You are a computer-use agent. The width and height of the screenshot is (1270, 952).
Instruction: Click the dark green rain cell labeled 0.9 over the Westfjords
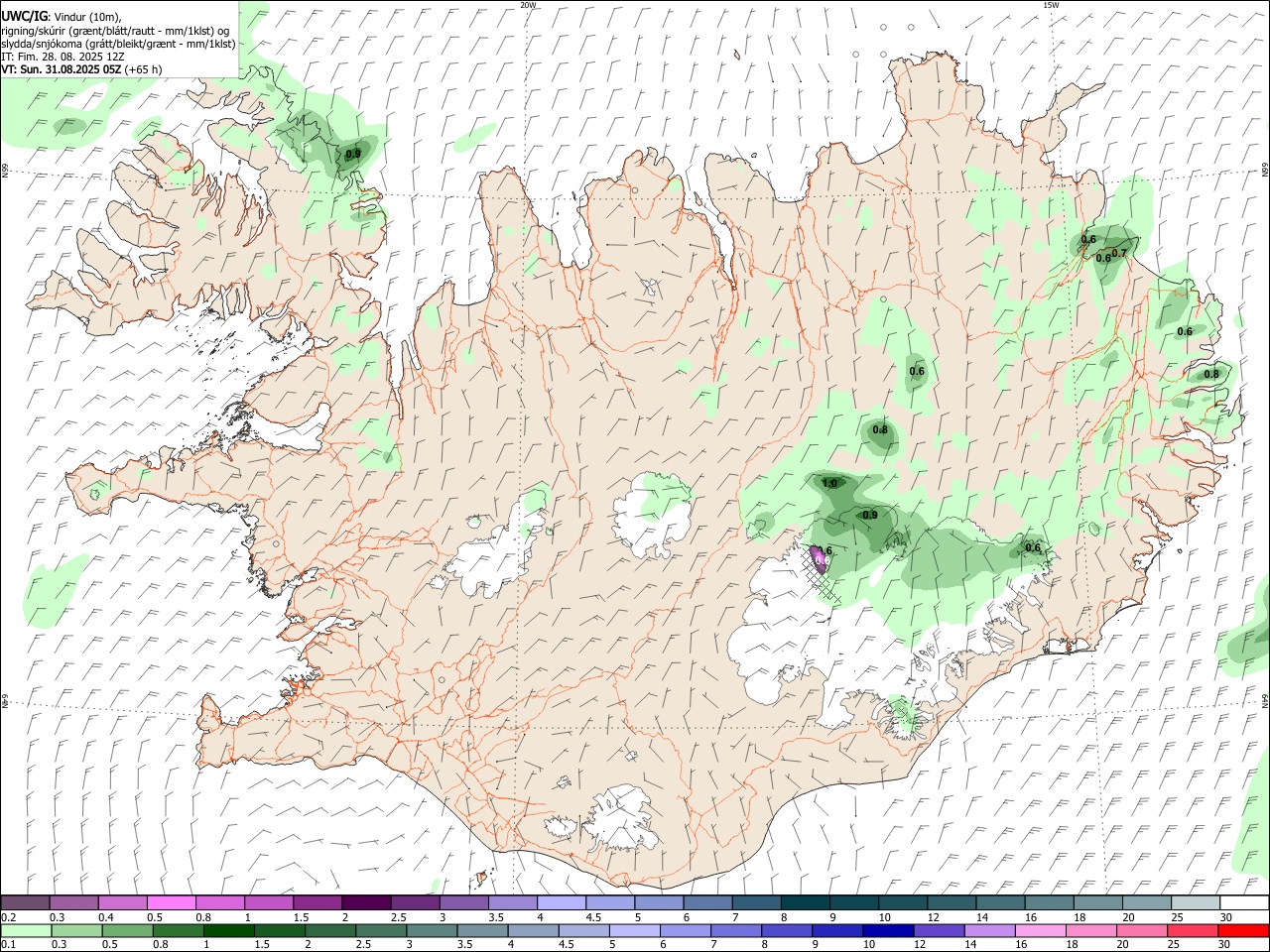(353, 155)
